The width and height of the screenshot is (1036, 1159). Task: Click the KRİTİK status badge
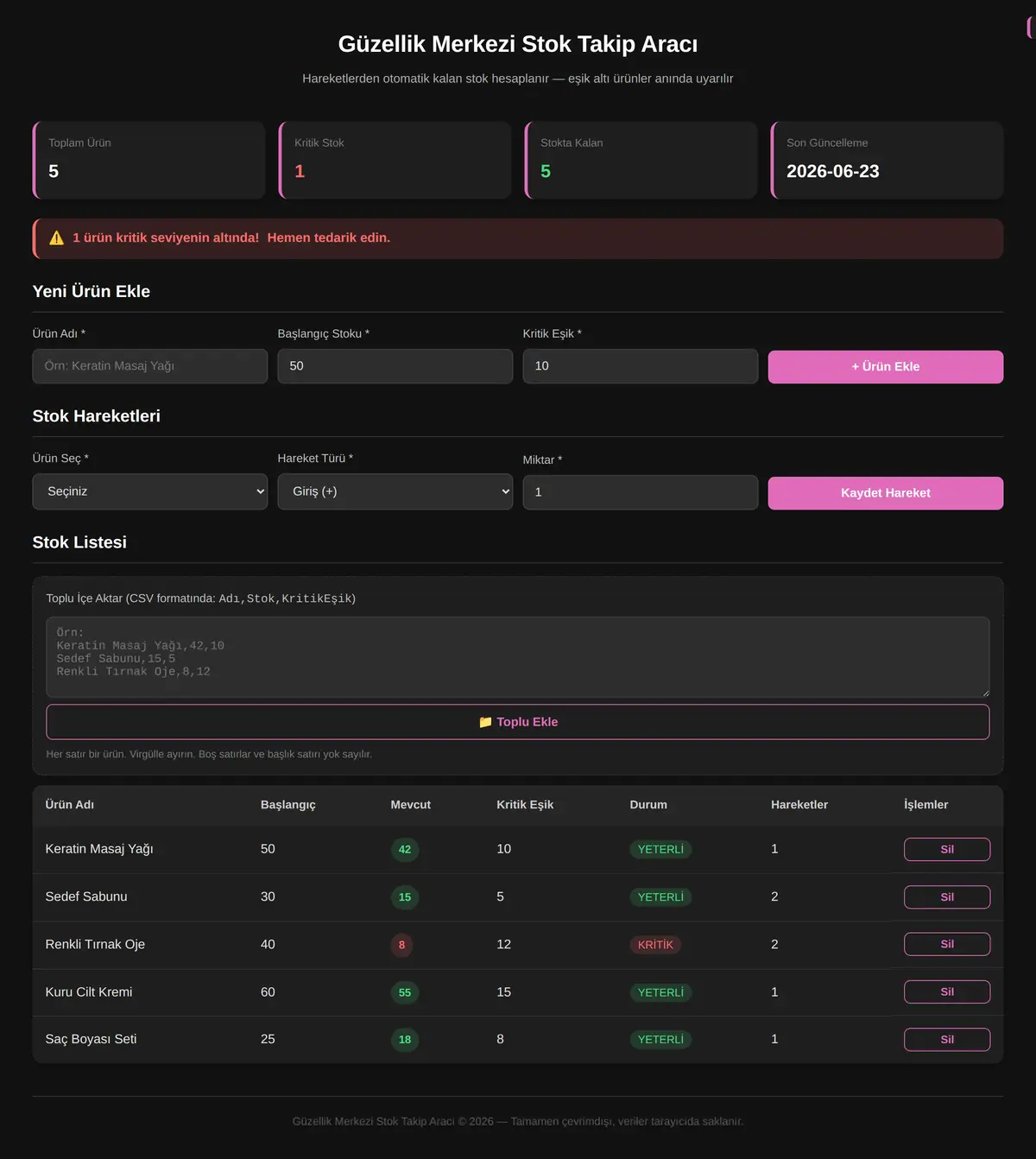655,945
